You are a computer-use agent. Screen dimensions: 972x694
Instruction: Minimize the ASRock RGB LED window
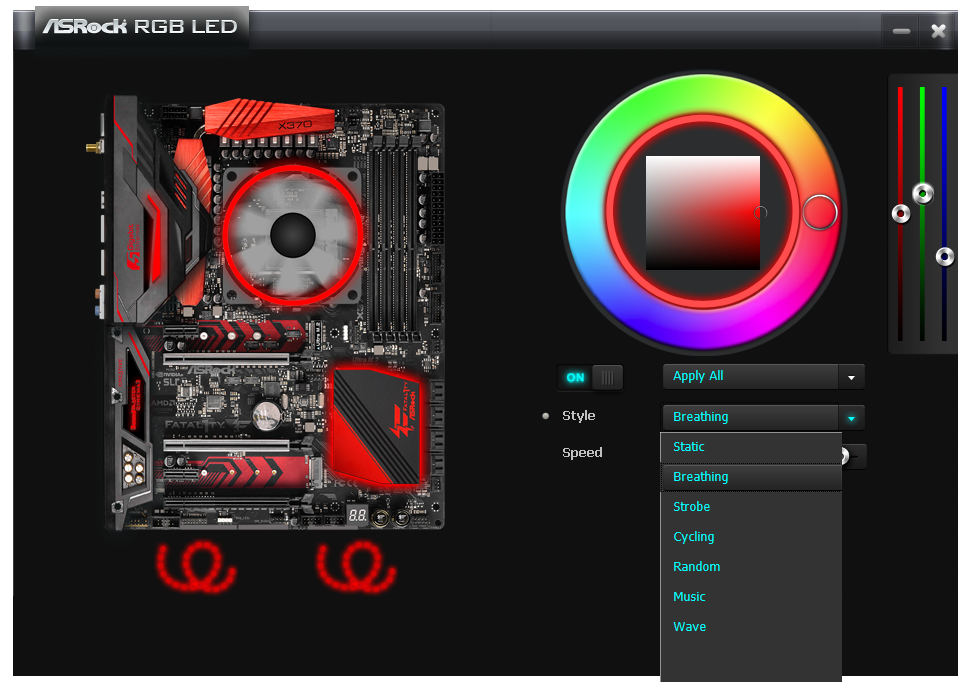(x=901, y=31)
